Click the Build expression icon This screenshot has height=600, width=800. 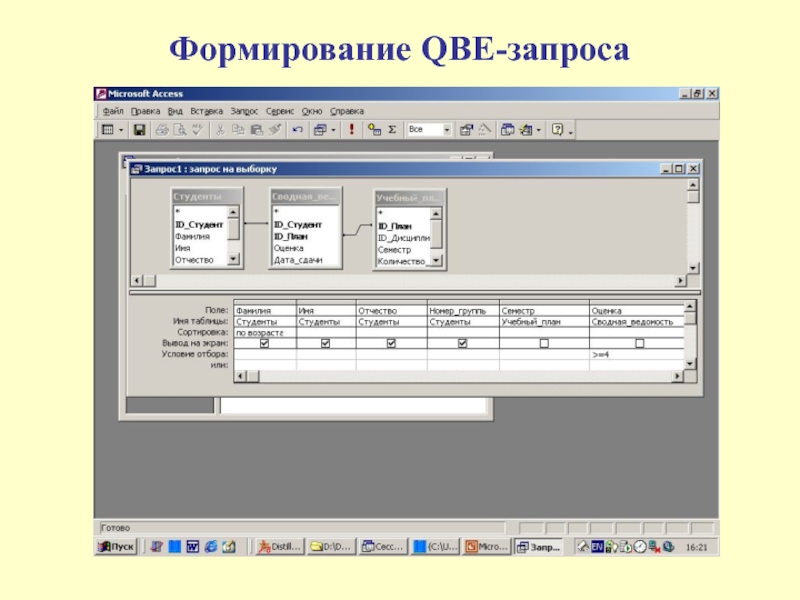coord(484,130)
